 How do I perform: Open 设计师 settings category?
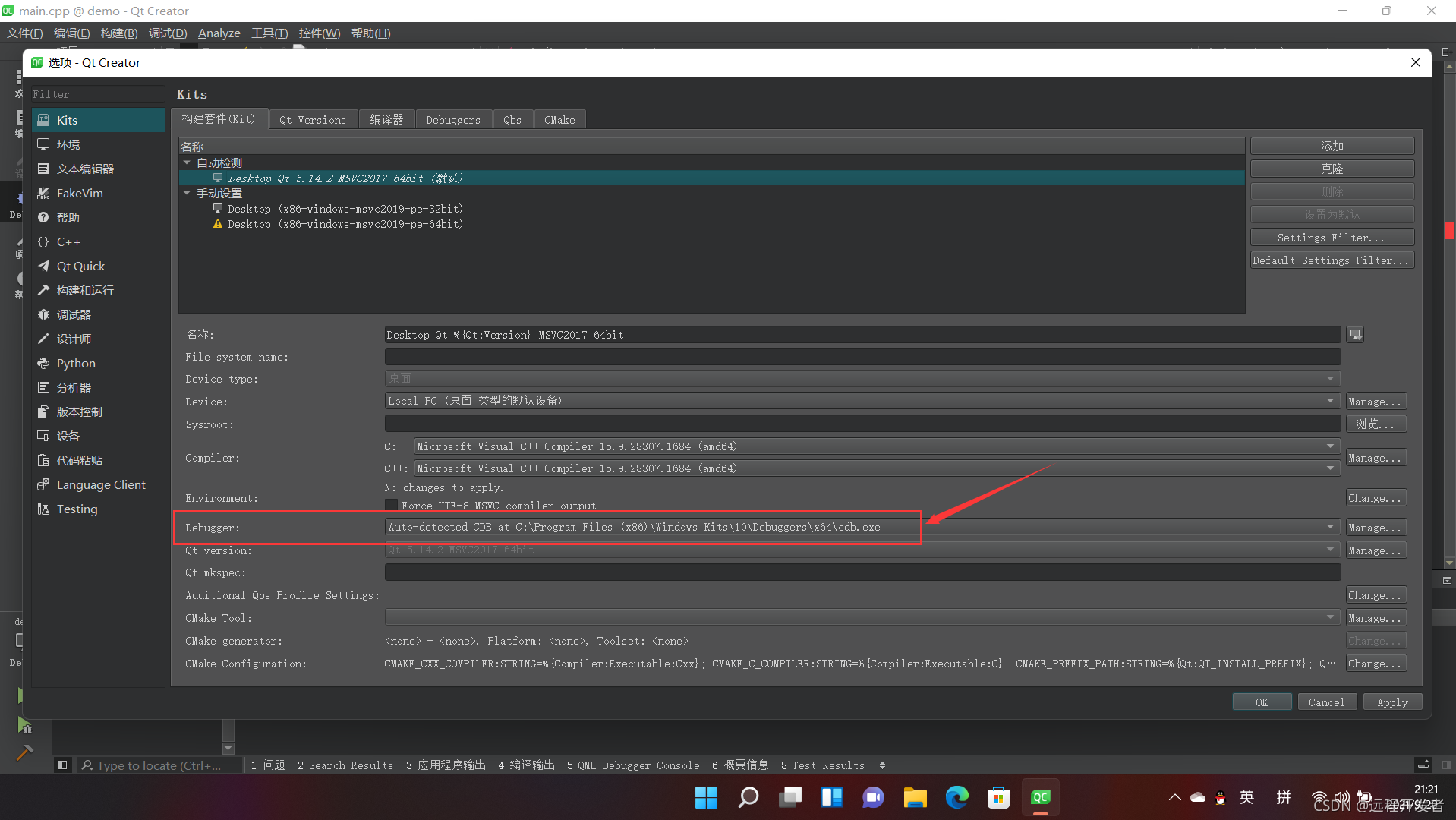[98, 339]
